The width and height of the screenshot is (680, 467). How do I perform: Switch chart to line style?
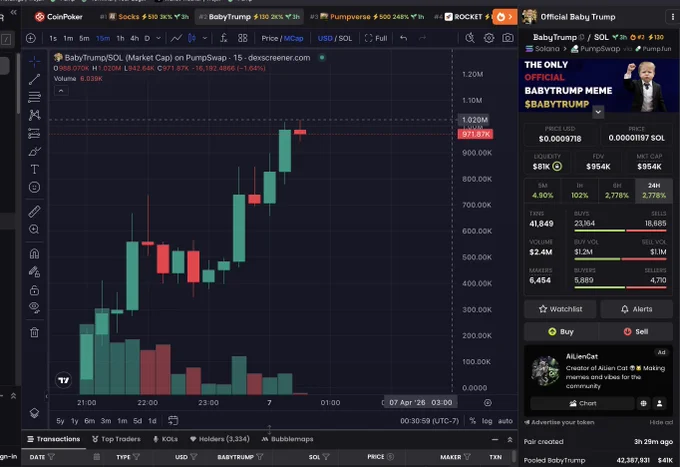176,38
